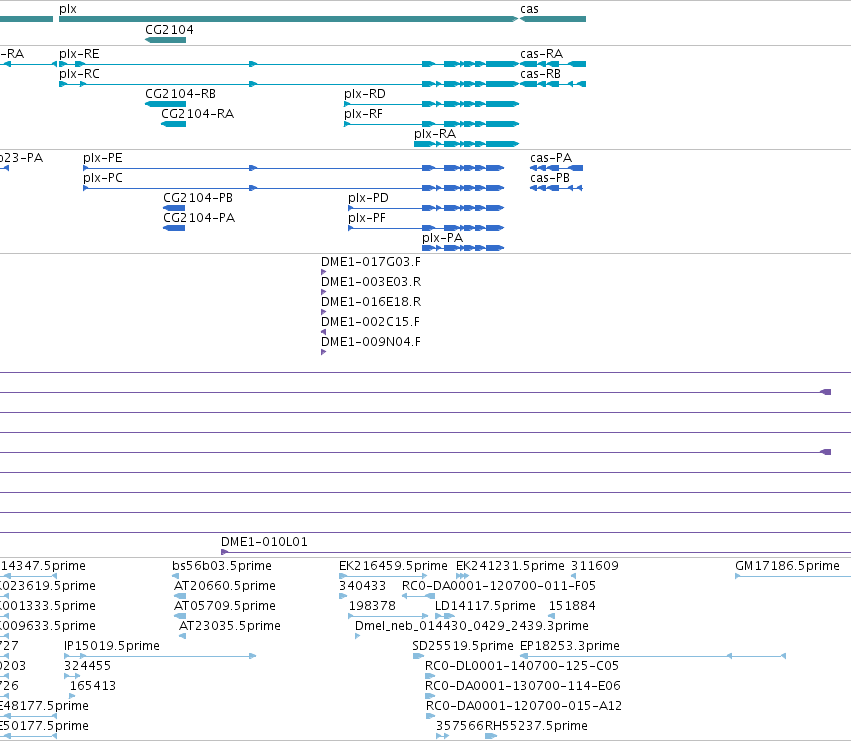Select the plx-PD protein label
This screenshot has height=741, width=851.
(x=369, y=198)
